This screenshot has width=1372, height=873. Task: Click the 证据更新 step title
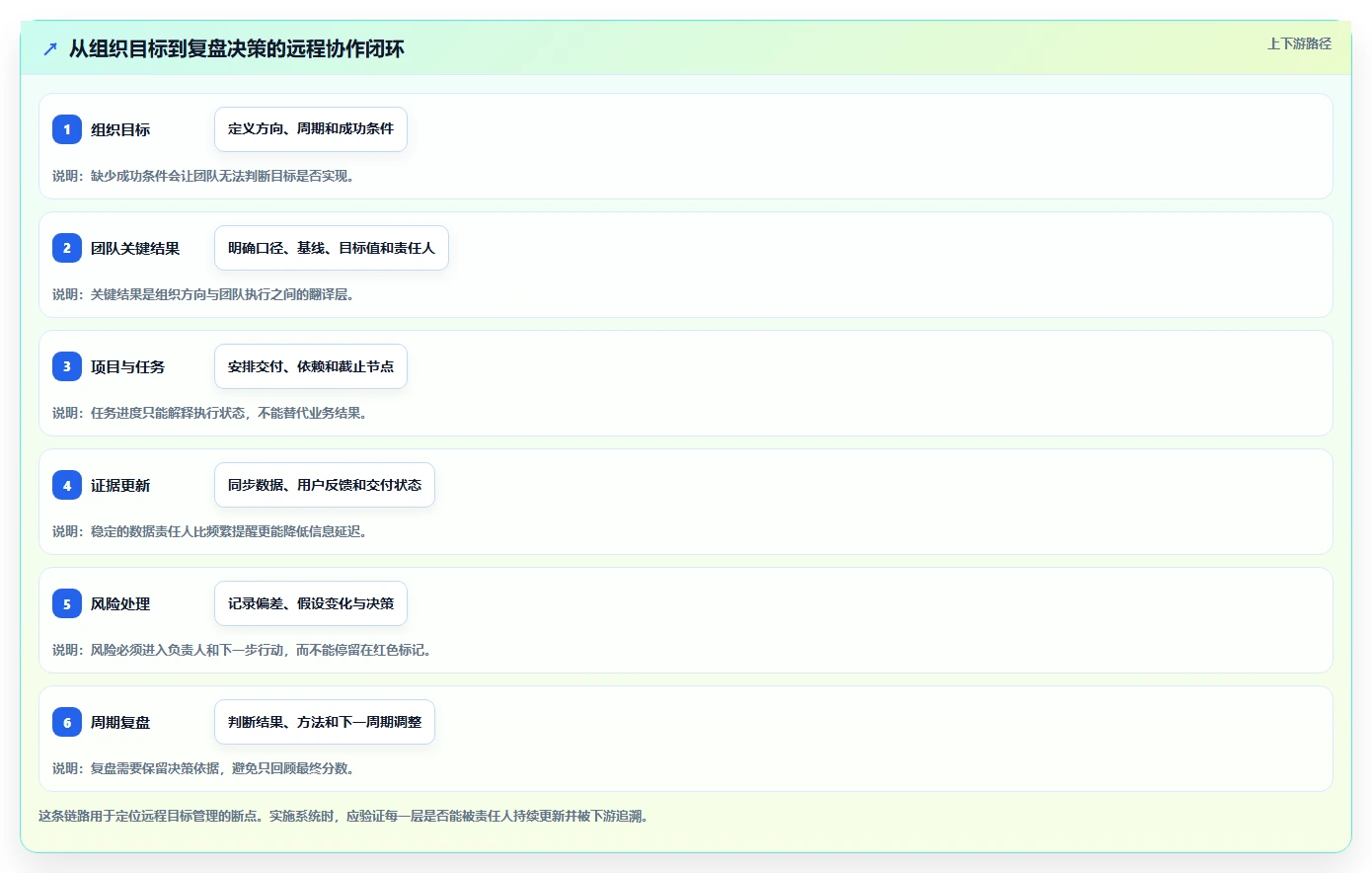click(x=120, y=485)
